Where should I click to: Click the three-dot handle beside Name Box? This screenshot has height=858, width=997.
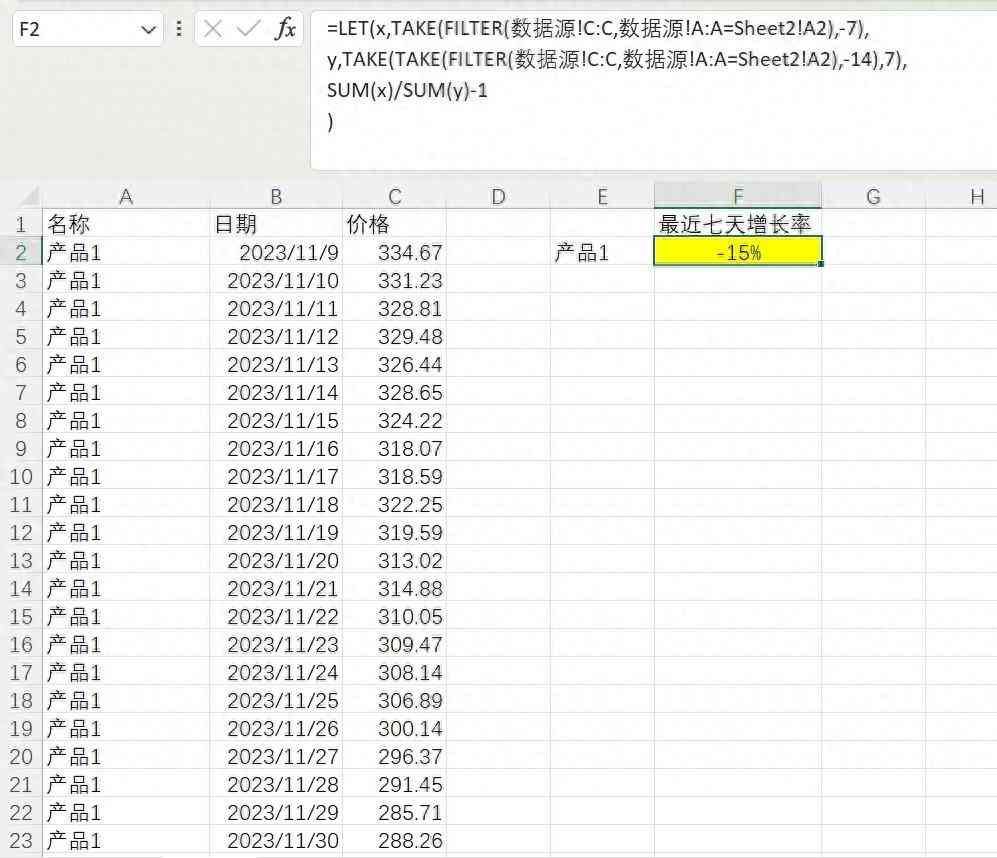[179, 29]
